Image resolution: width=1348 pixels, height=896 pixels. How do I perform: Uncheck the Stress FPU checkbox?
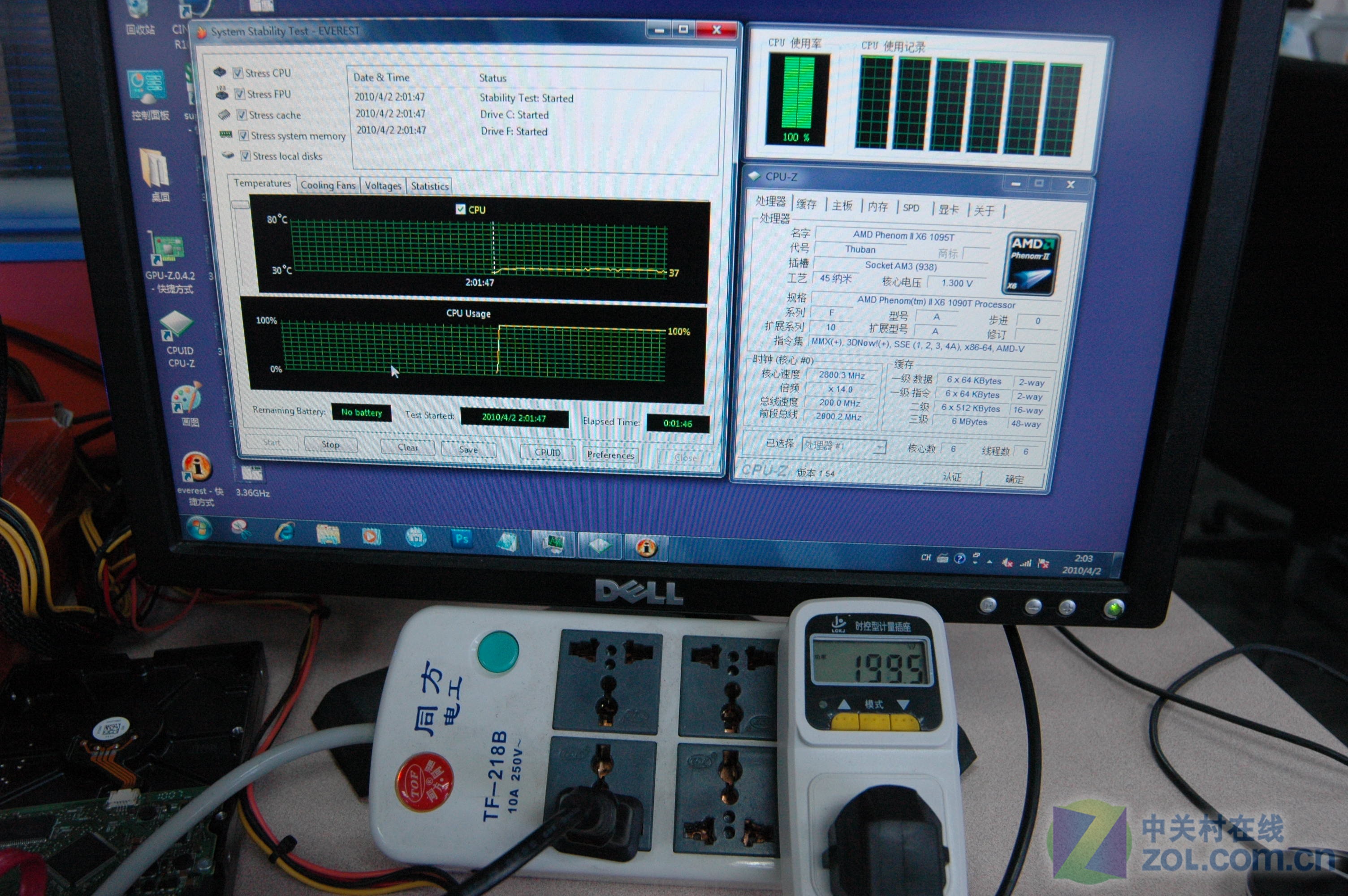click(240, 94)
